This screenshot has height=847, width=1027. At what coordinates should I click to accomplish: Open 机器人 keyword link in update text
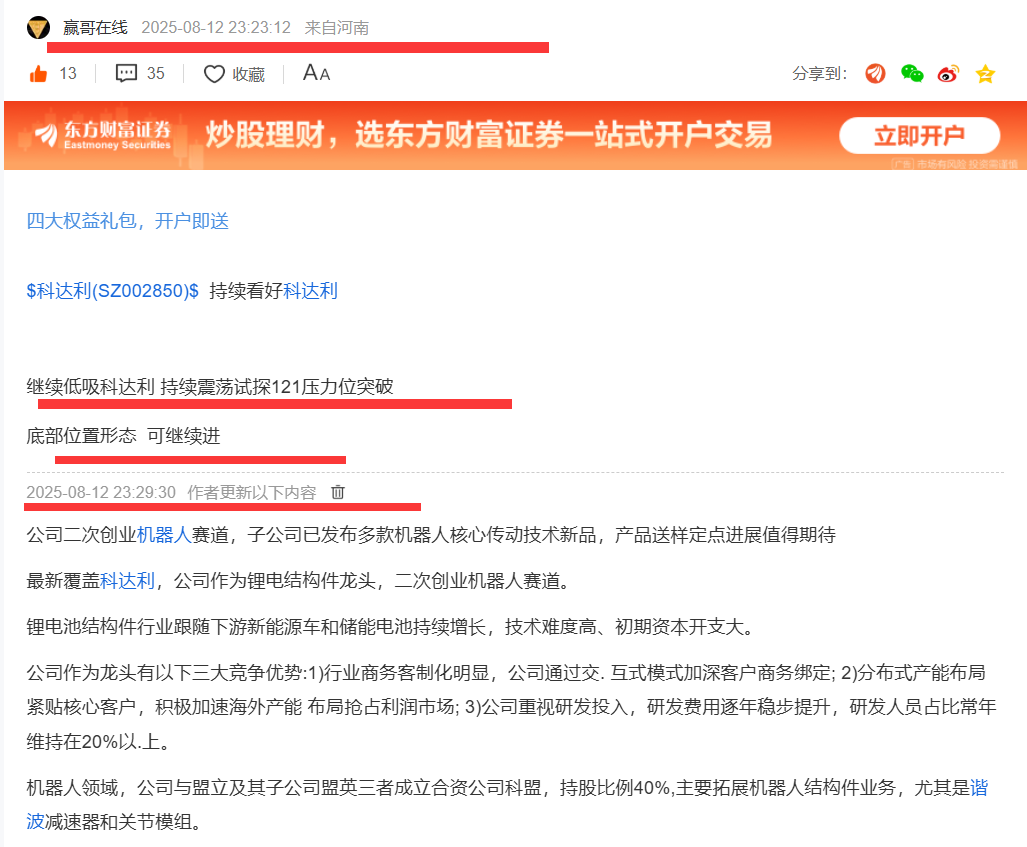tap(164, 535)
